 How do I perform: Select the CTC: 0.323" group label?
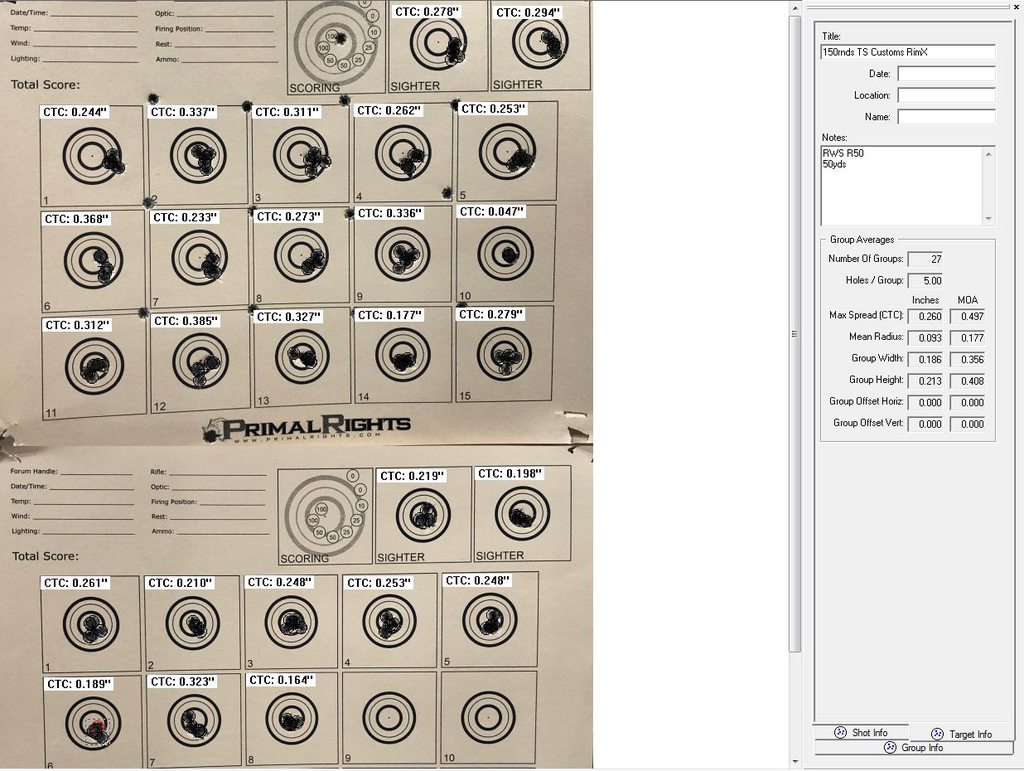pos(183,682)
